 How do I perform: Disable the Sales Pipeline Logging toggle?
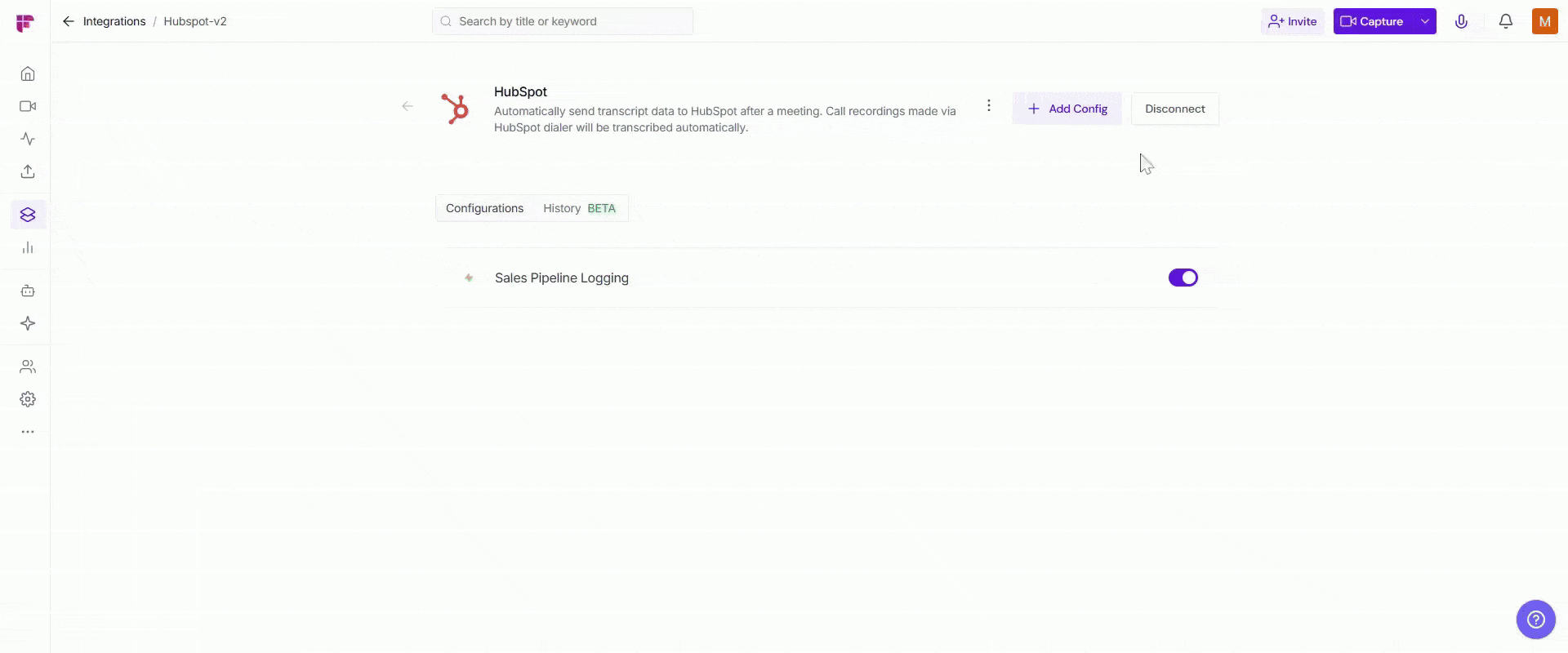(1183, 278)
